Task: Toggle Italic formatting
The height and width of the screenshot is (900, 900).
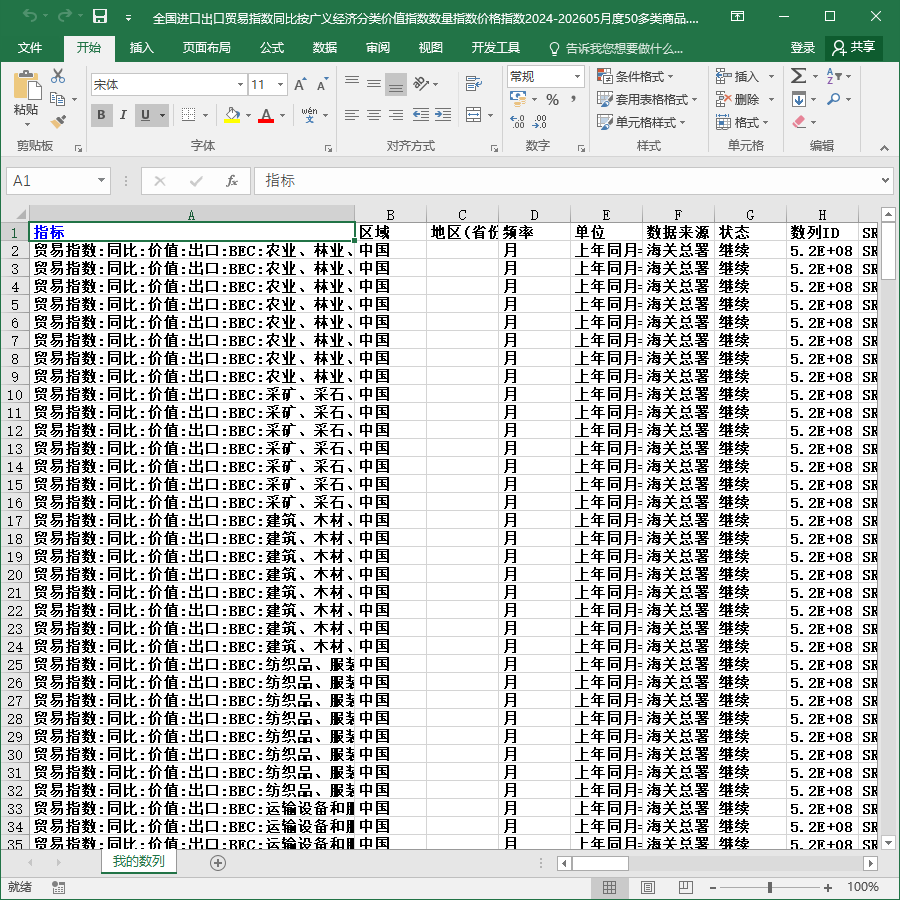Action: click(x=123, y=115)
